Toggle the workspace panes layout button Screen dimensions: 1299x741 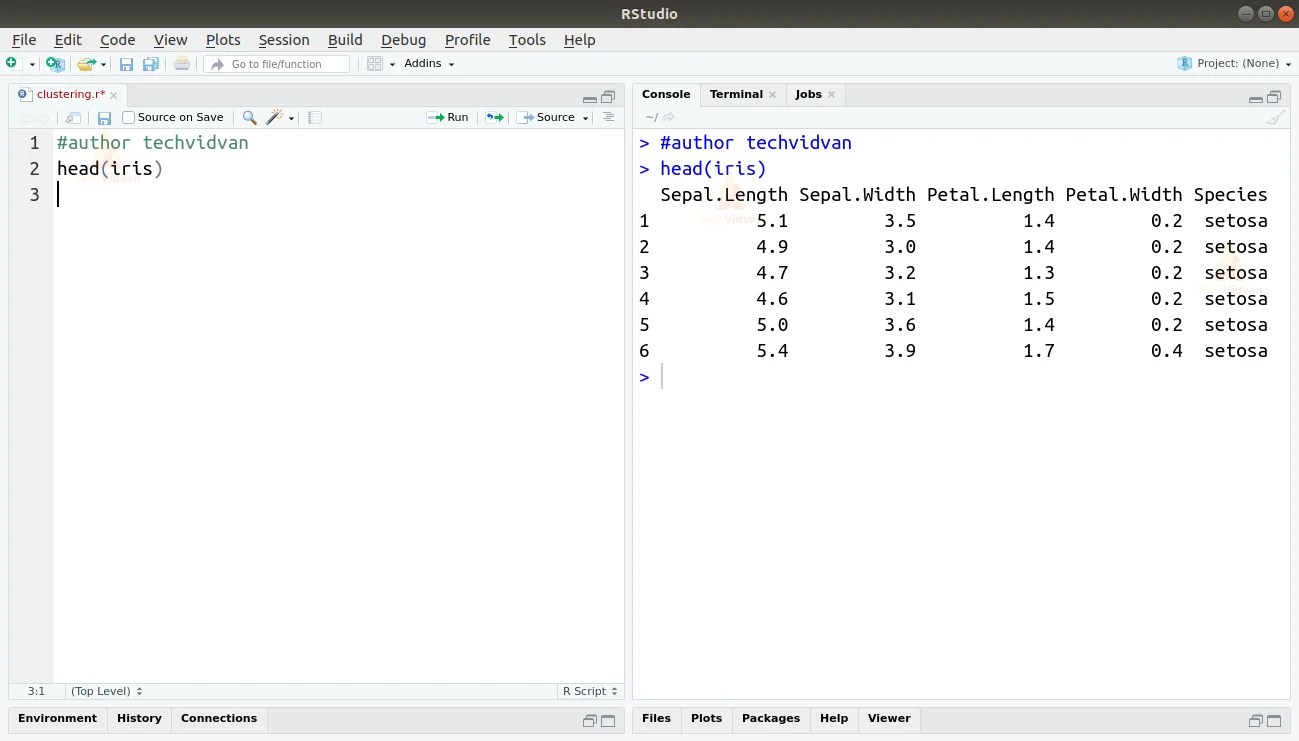[375, 63]
